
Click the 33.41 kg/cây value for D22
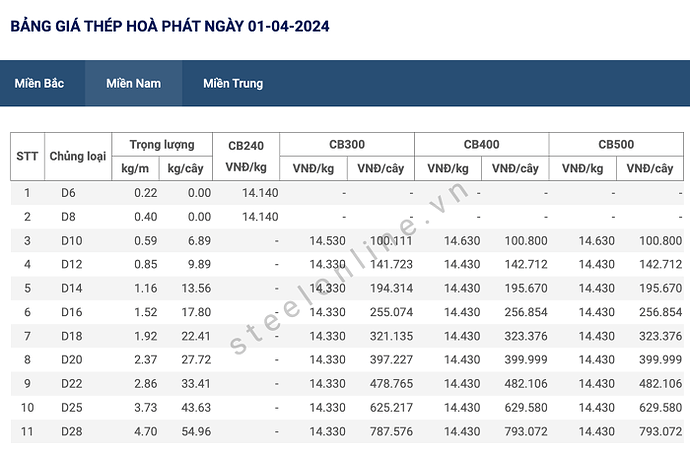pos(196,383)
